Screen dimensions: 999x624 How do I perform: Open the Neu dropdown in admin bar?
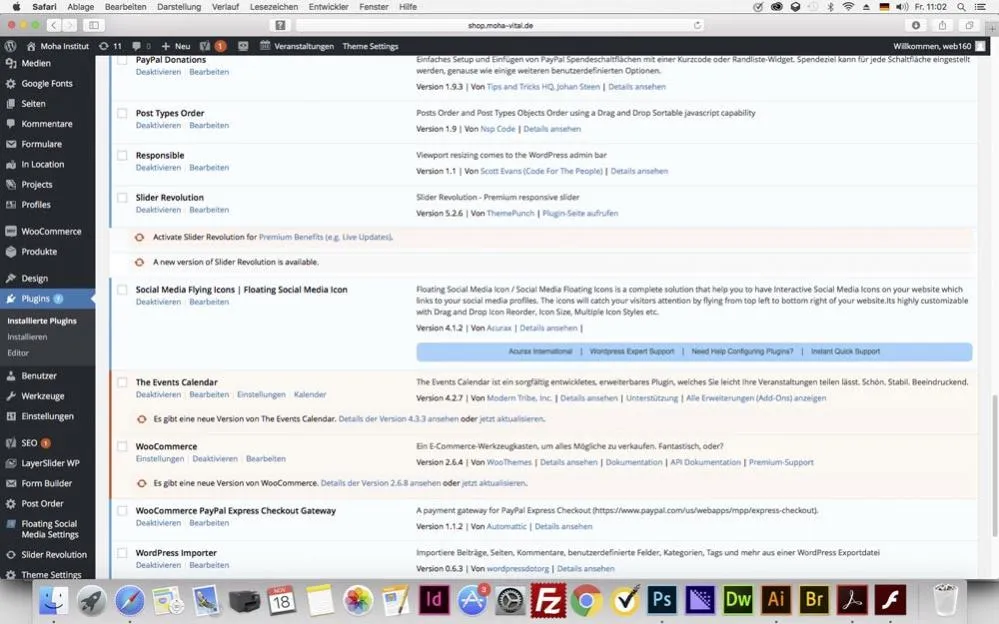click(176, 46)
